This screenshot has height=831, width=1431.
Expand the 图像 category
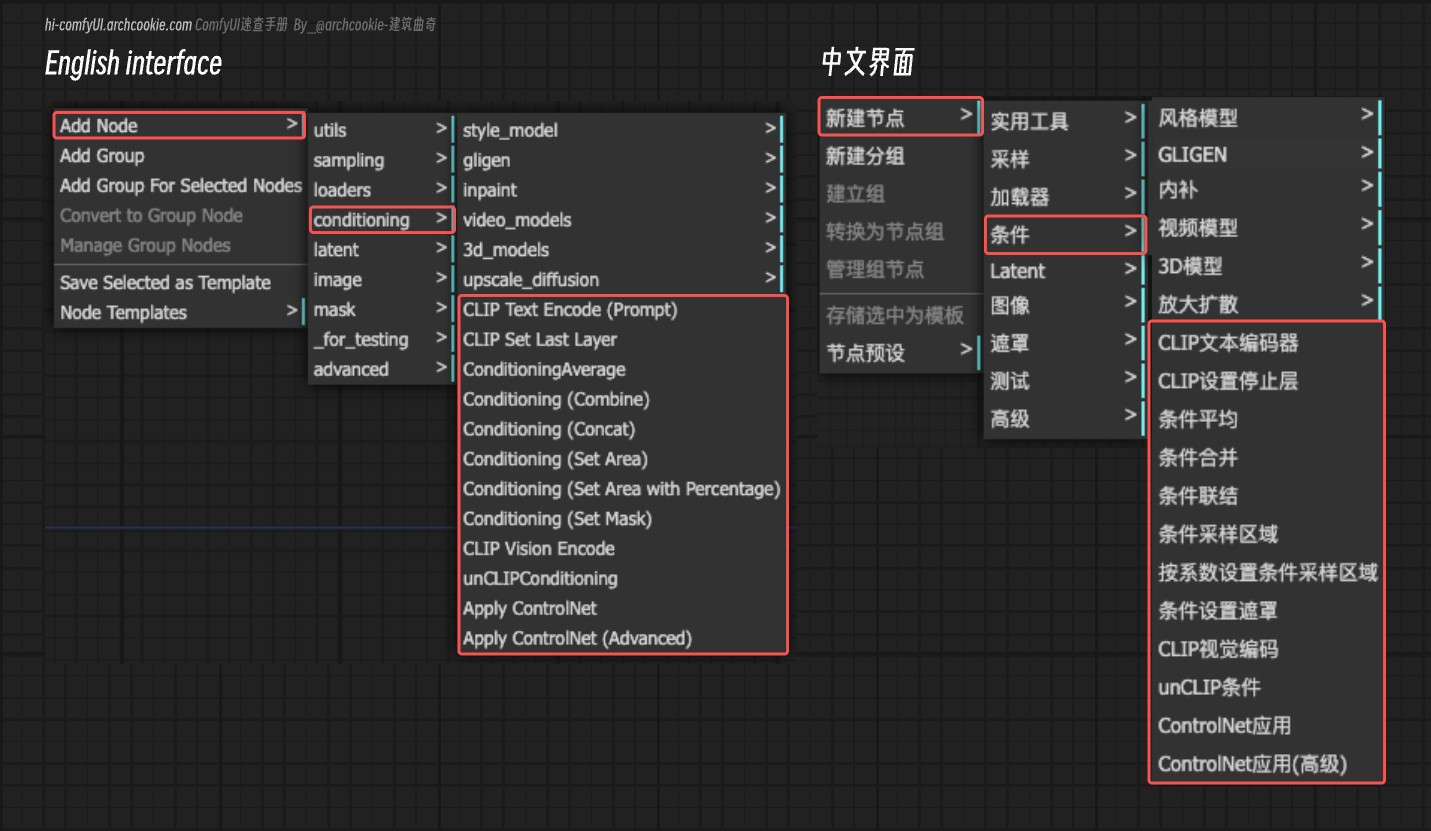[x=1065, y=306]
